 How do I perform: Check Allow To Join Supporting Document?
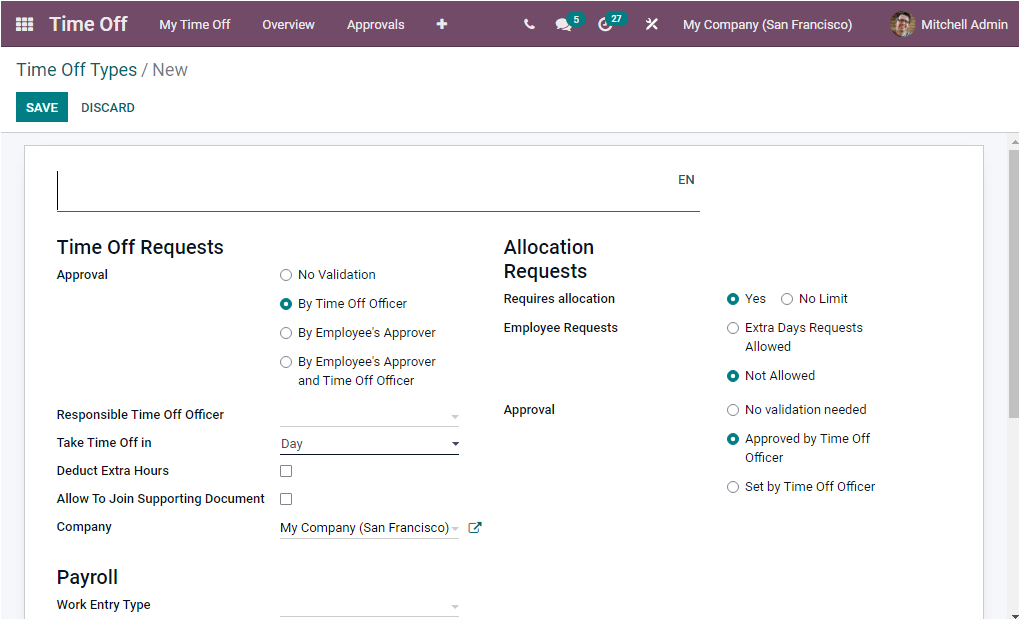pos(286,498)
